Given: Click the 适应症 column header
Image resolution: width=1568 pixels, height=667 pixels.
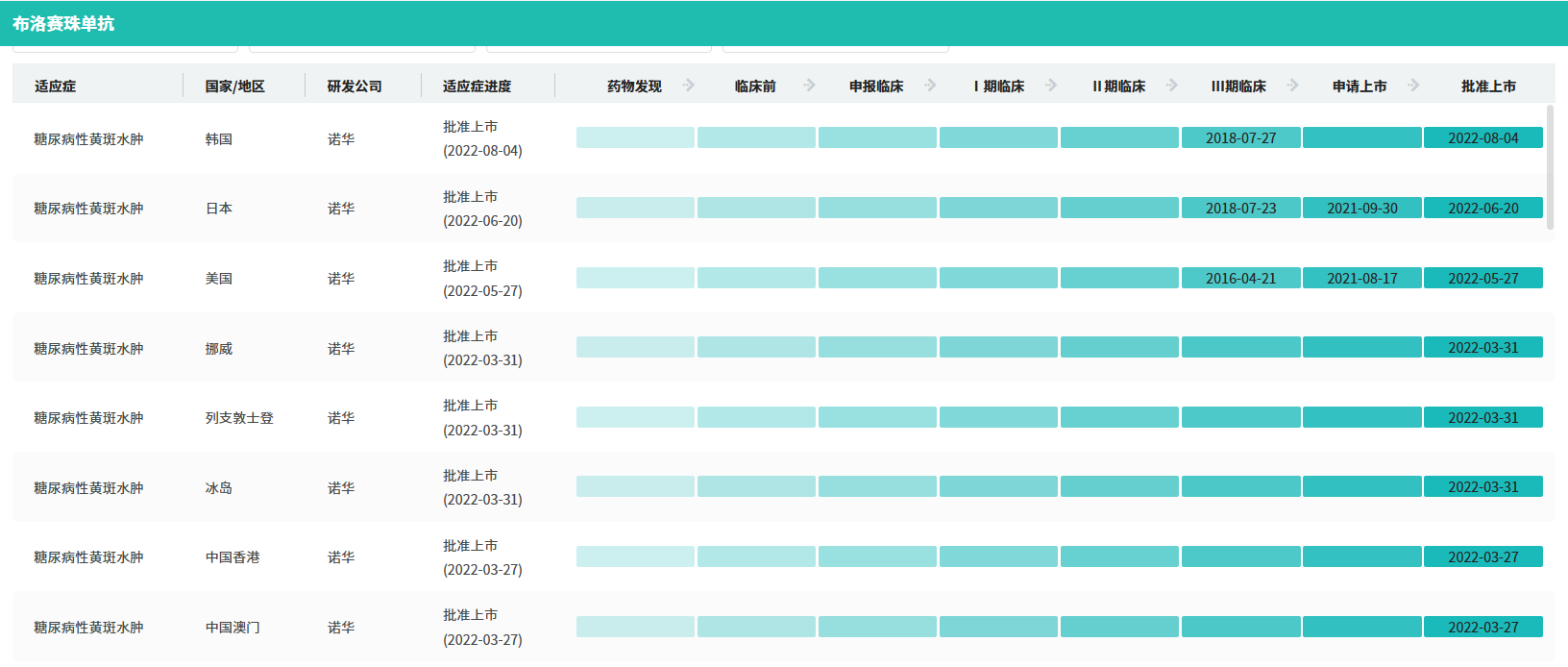Looking at the screenshot, I should 56,86.
